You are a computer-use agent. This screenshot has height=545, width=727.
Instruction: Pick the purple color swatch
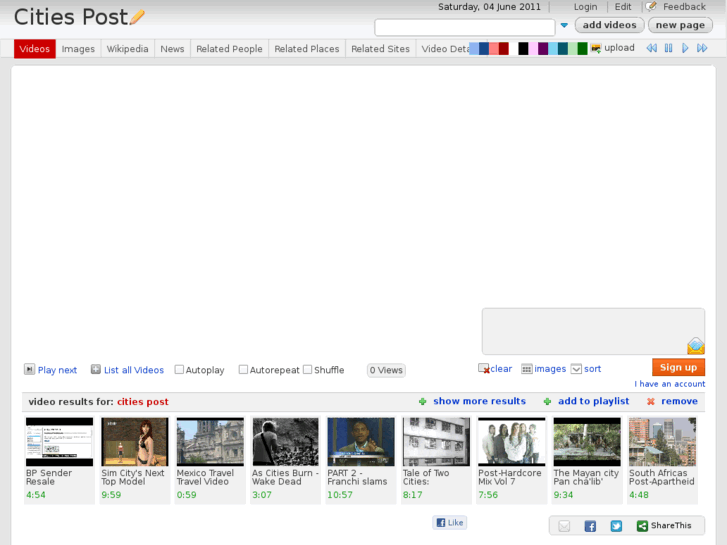543,48
